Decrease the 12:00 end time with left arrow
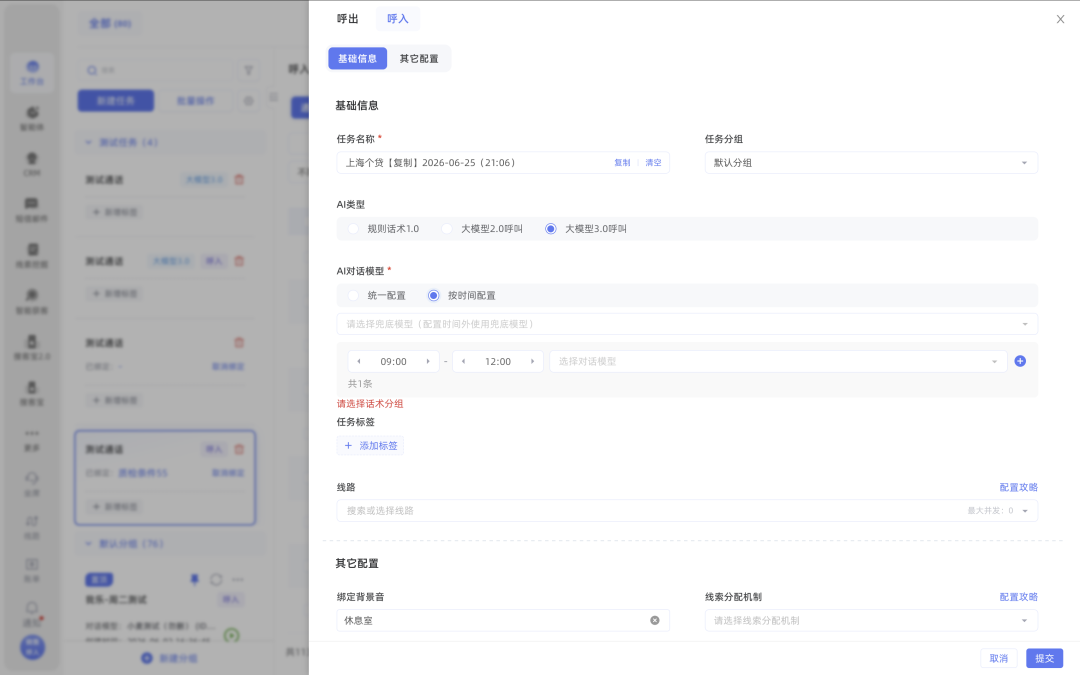 tap(464, 362)
